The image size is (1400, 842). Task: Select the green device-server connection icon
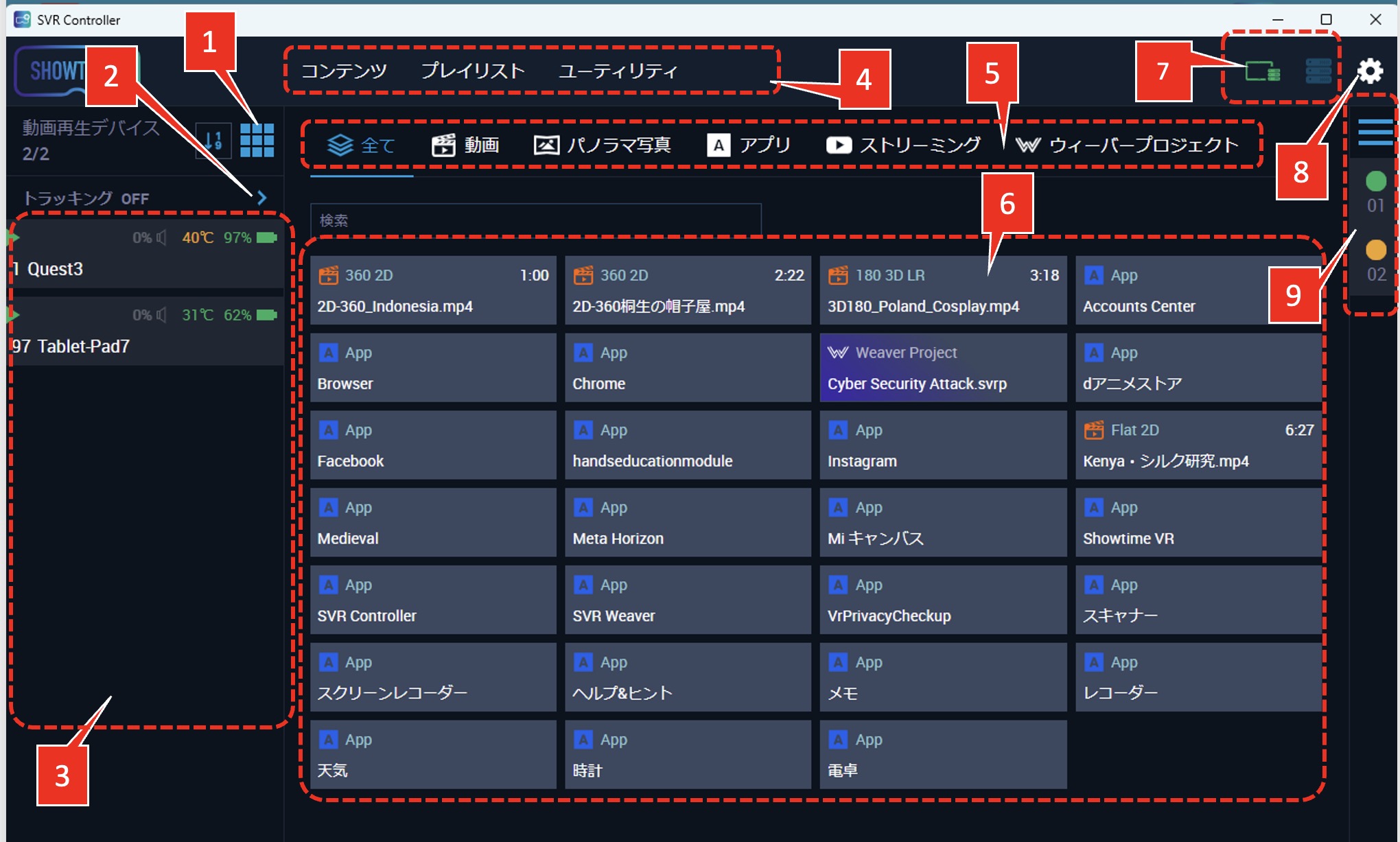point(1263,71)
